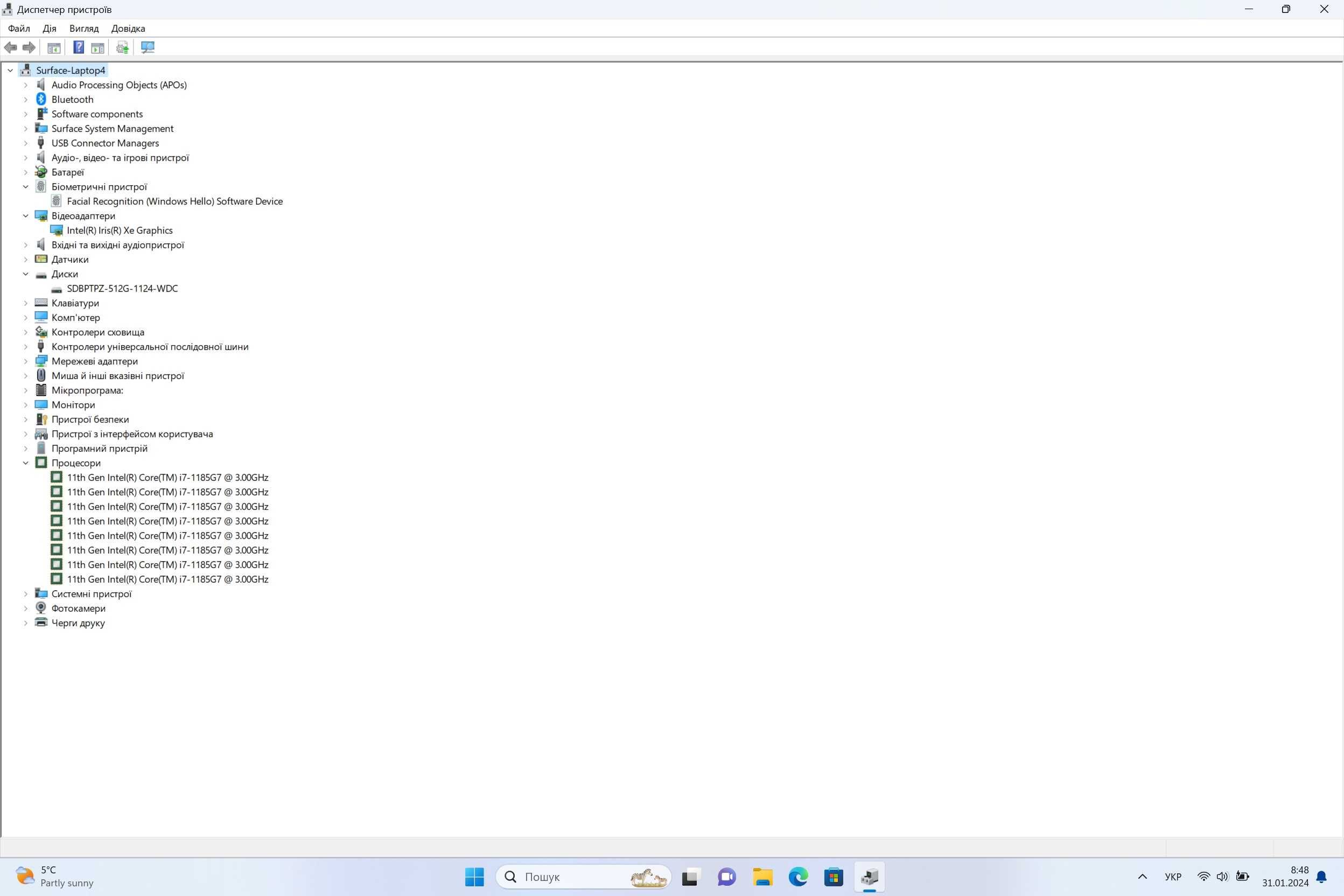Open Microsoft Store from taskbar

pyautogui.click(x=834, y=877)
